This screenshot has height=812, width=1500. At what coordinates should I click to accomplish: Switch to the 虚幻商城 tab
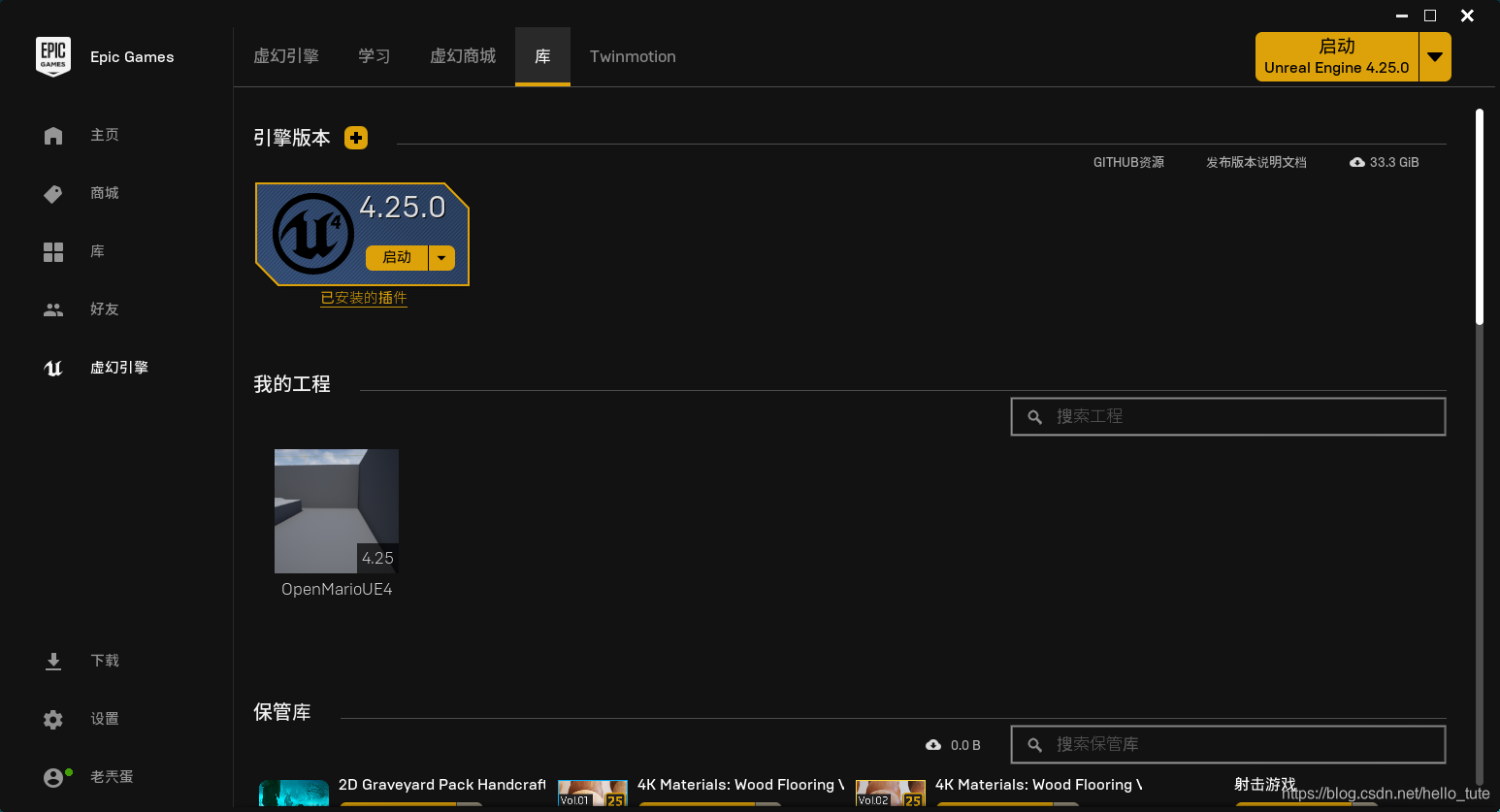(463, 56)
